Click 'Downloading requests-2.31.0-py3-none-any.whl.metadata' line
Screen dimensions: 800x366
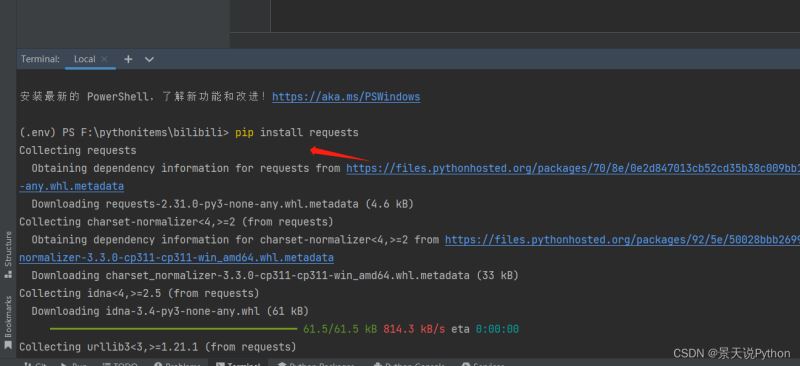click(x=222, y=204)
